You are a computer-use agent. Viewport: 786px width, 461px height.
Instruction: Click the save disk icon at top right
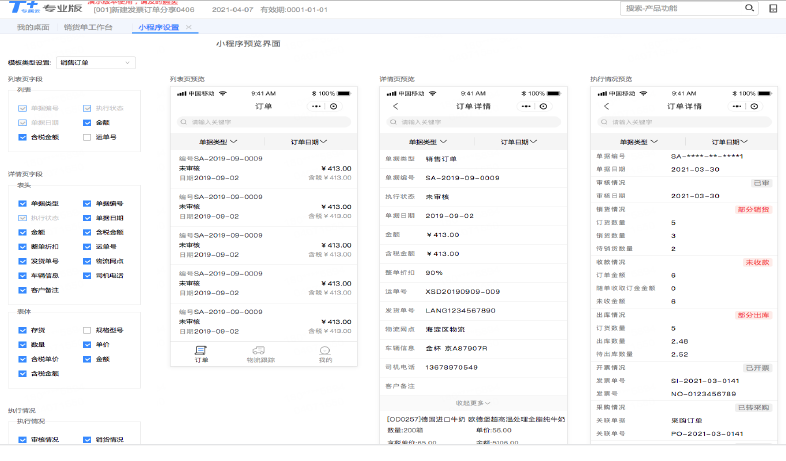tap(773, 8)
